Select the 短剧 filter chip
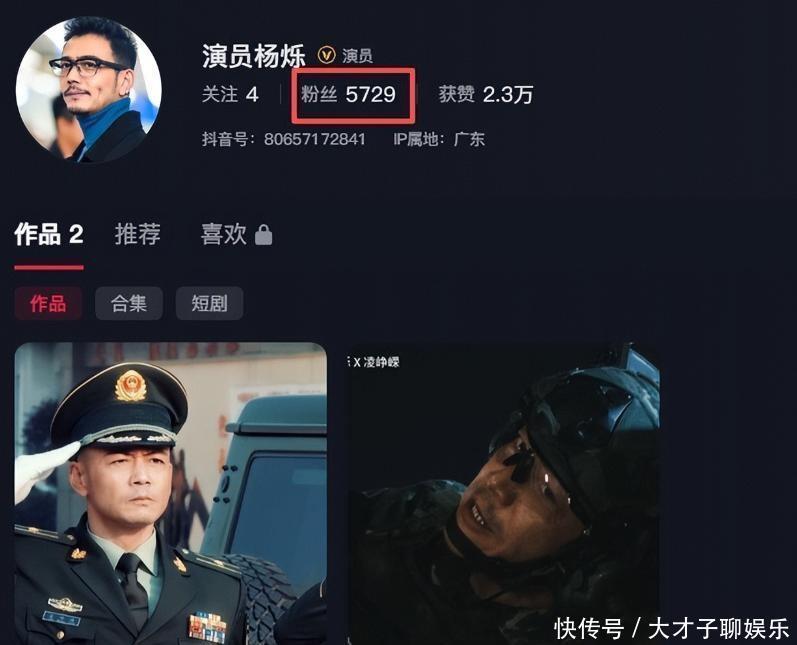The width and height of the screenshot is (797, 645). pyautogui.click(x=209, y=303)
